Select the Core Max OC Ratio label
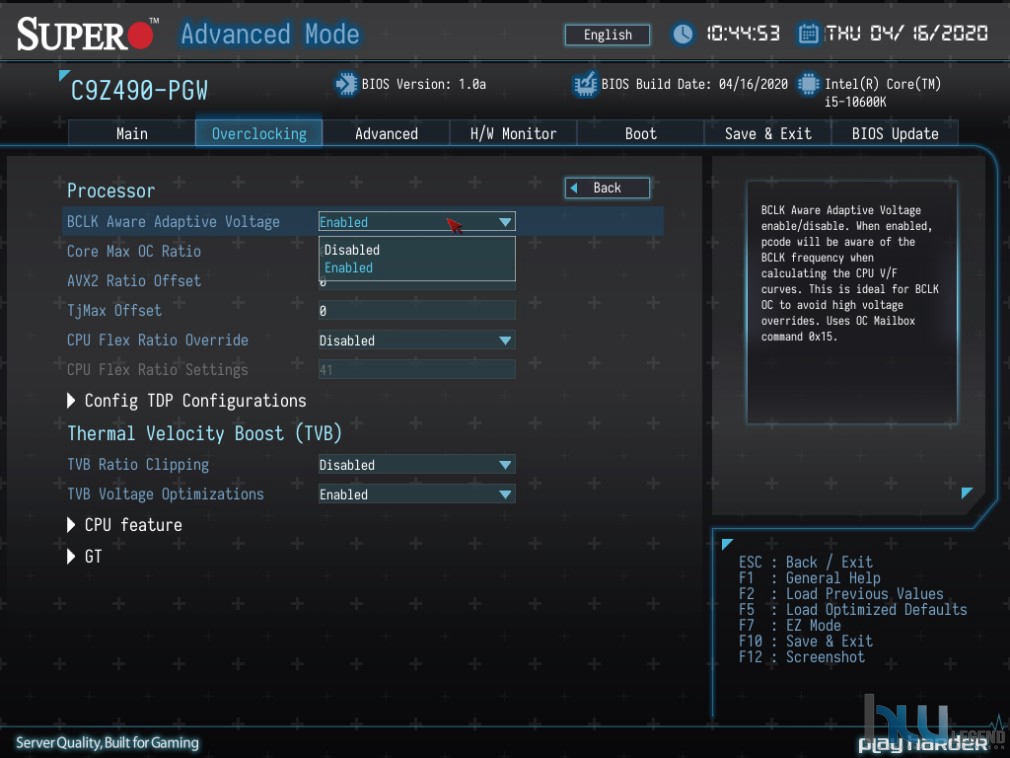Image resolution: width=1010 pixels, height=758 pixels. (134, 251)
